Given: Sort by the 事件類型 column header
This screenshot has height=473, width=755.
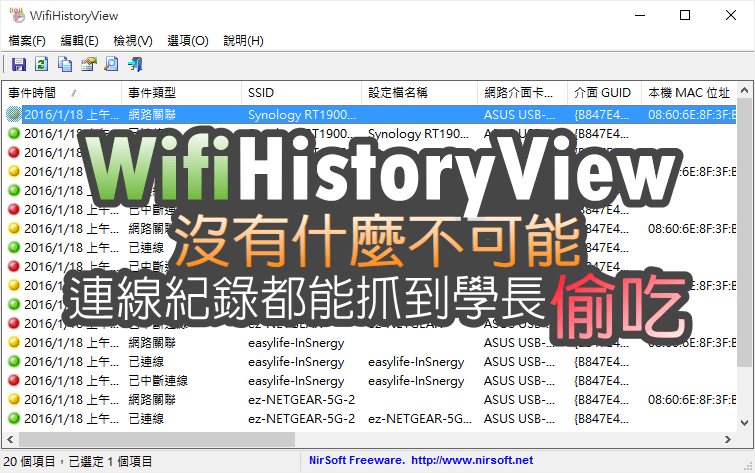Looking at the screenshot, I should coord(182,92).
